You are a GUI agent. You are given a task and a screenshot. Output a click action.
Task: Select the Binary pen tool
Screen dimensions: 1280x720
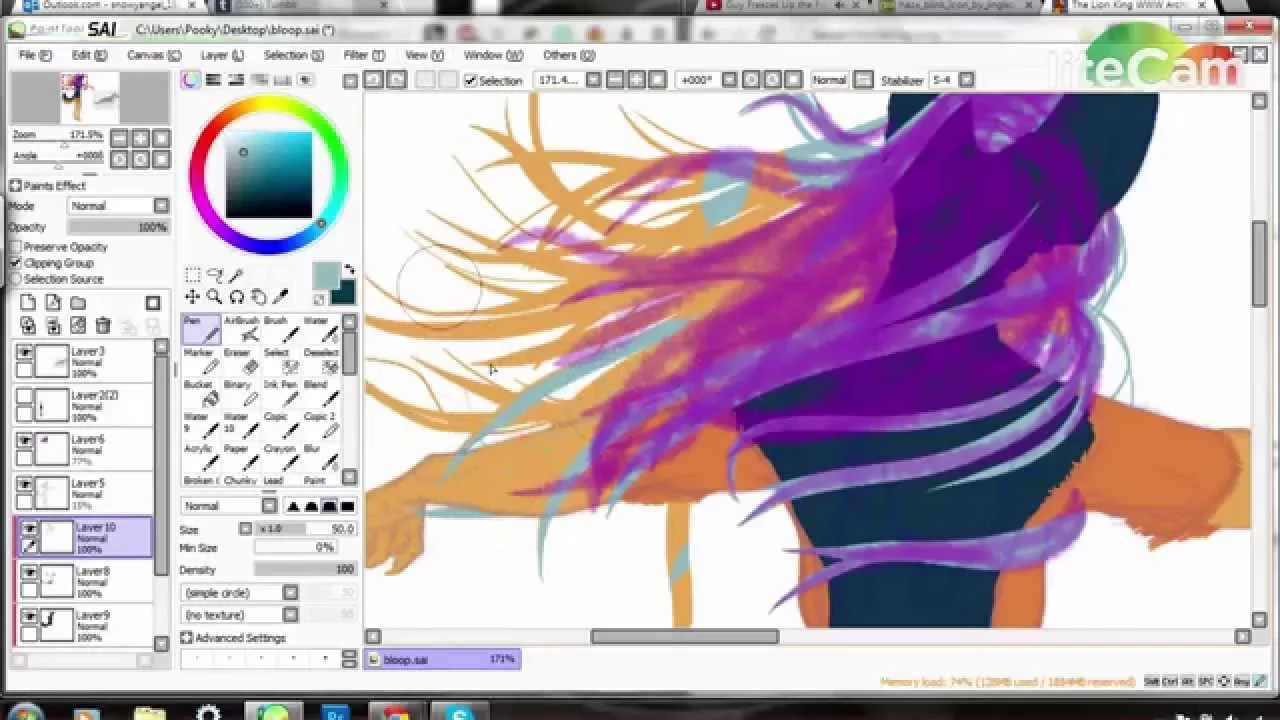coord(241,394)
